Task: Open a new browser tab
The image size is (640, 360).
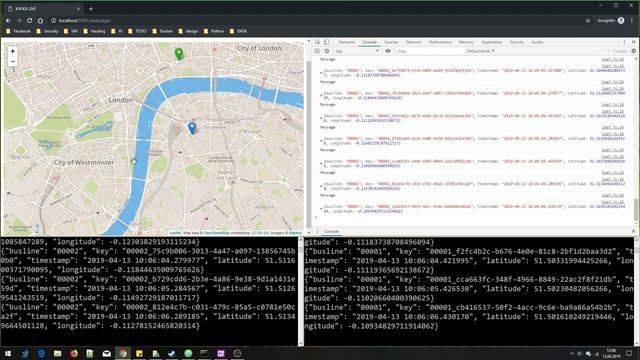Action: (x=91, y=9)
